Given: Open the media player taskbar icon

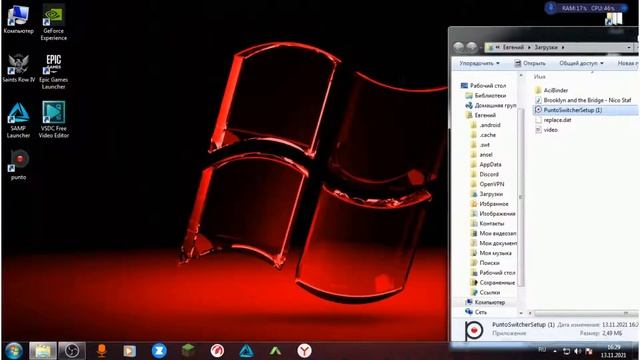Looking at the screenshot, I should pyautogui.click(x=130, y=351).
